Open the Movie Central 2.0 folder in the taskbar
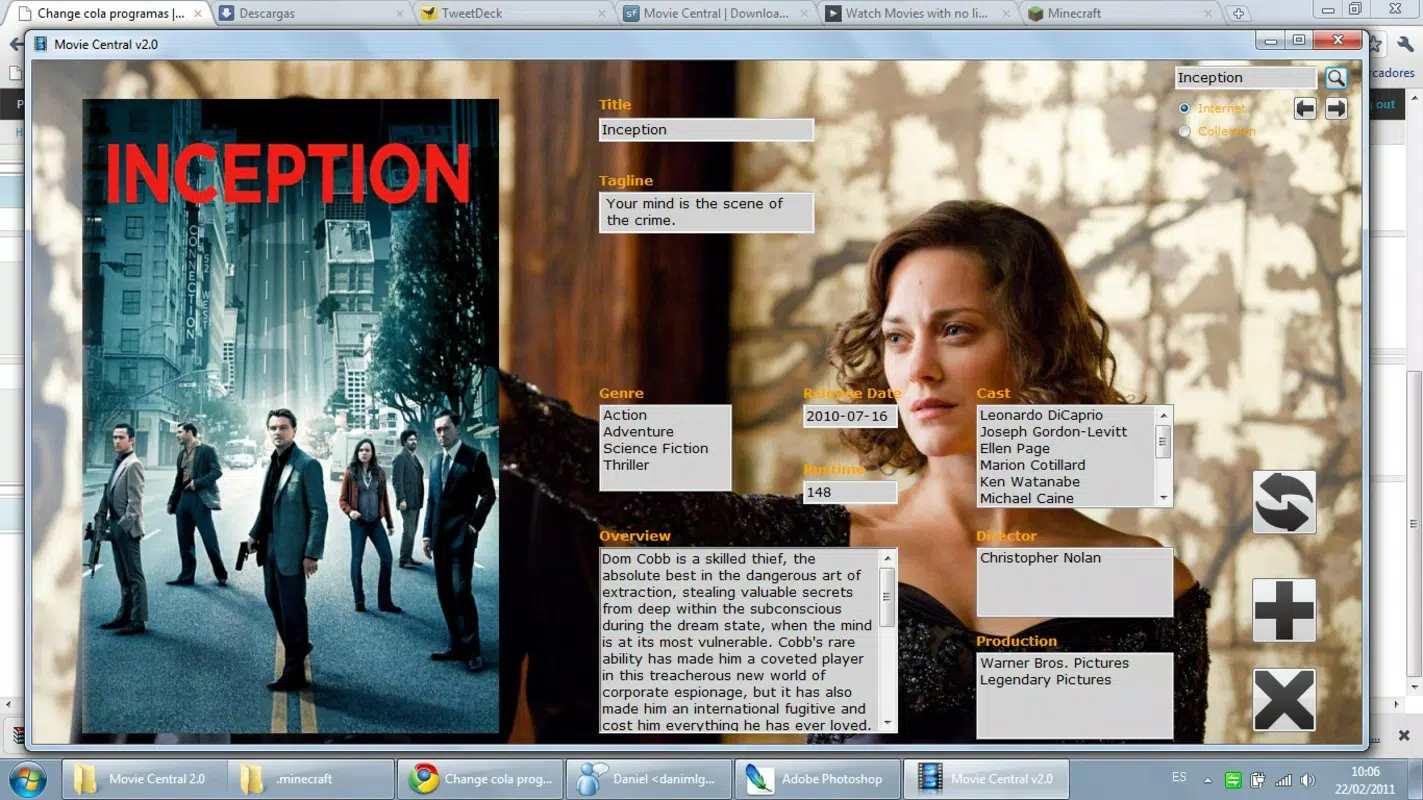 pyautogui.click(x=146, y=779)
